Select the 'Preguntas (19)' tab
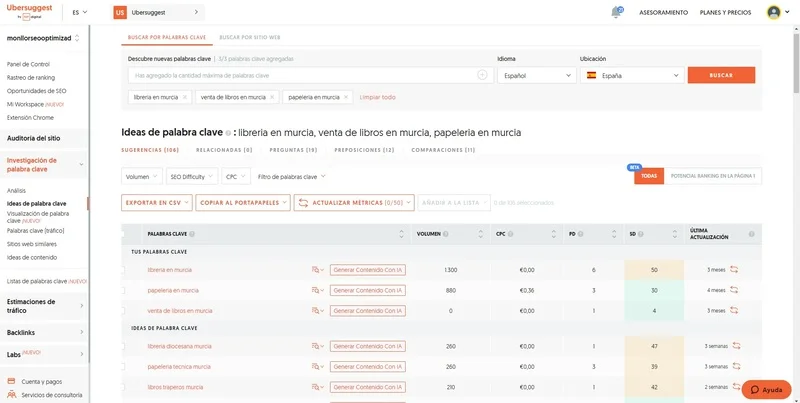Viewport: 800px width, 403px height. point(297,149)
